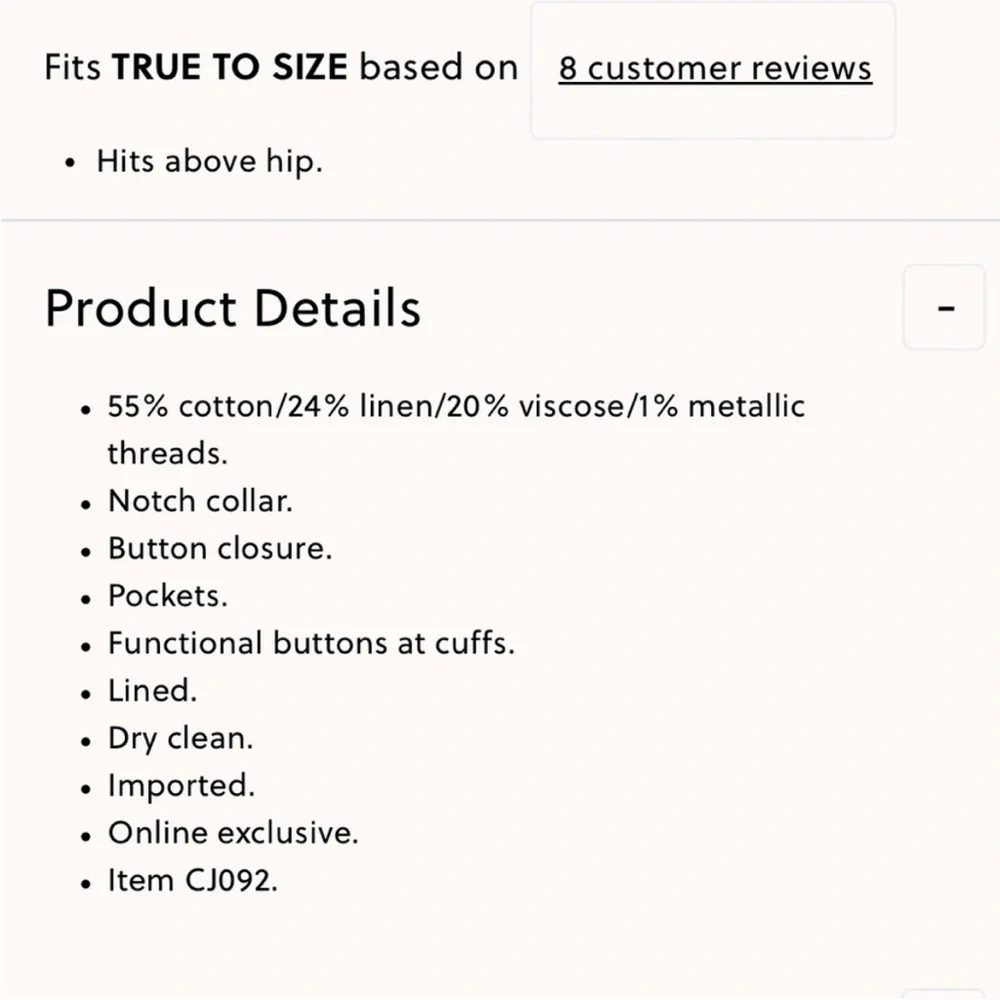The height and width of the screenshot is (1000, 1000).
Task: Click the Product Details heading
Action: point(233,308)
